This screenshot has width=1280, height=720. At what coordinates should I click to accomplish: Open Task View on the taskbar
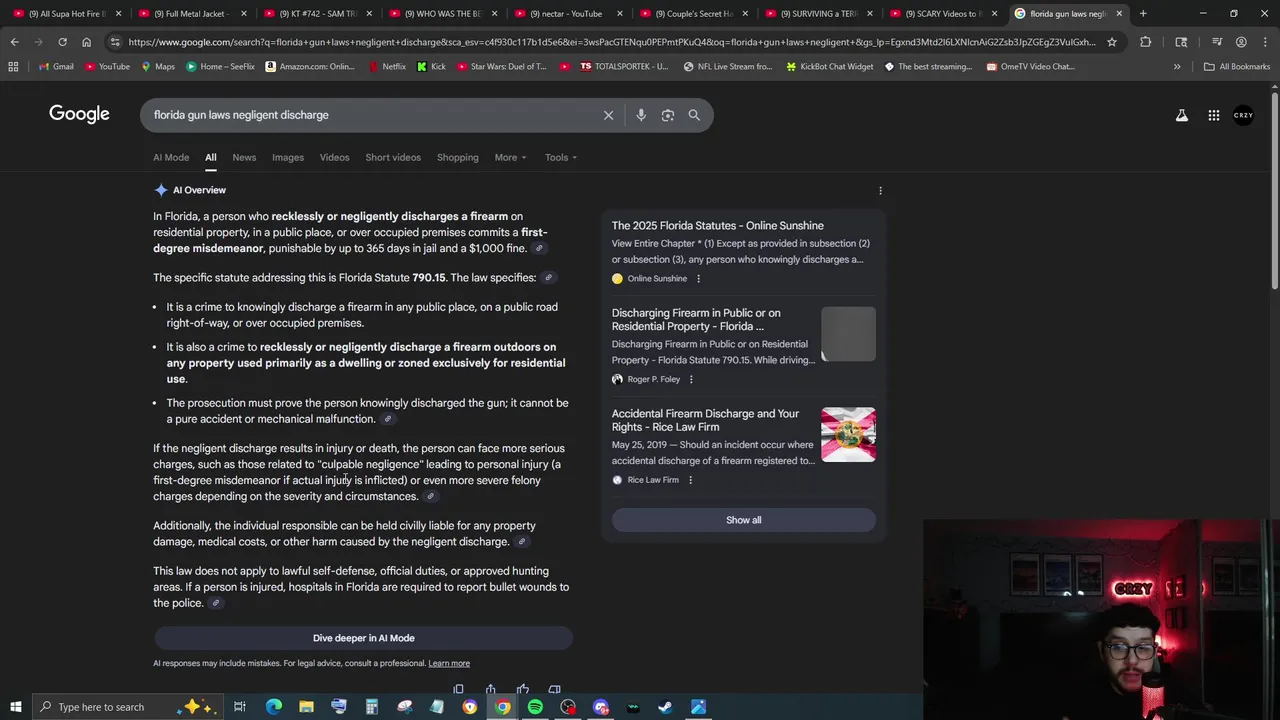point(240,707)
